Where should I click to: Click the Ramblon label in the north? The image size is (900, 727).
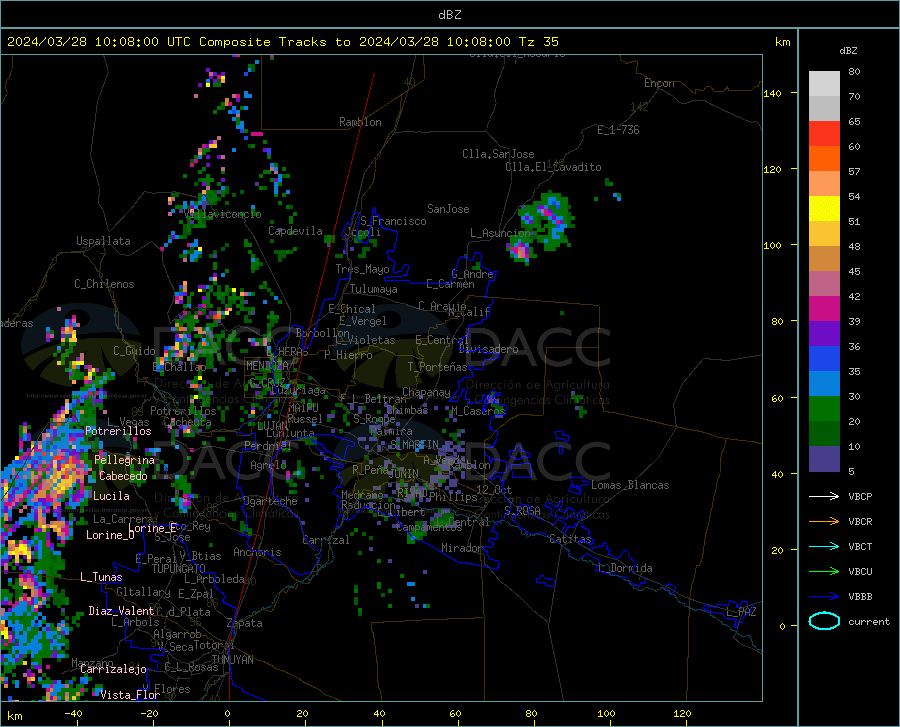[x=360, y=122]
